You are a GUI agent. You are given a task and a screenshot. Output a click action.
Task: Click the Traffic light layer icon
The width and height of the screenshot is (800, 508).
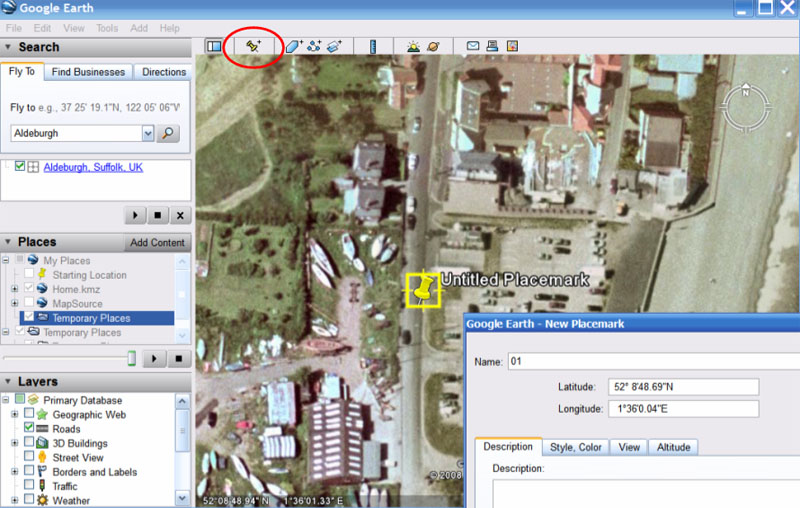pos(42,486)
